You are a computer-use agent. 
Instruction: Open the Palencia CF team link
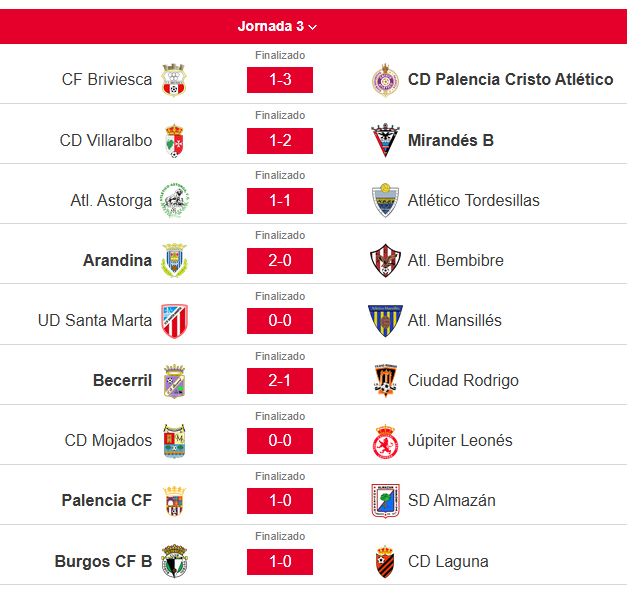(107, 500)
